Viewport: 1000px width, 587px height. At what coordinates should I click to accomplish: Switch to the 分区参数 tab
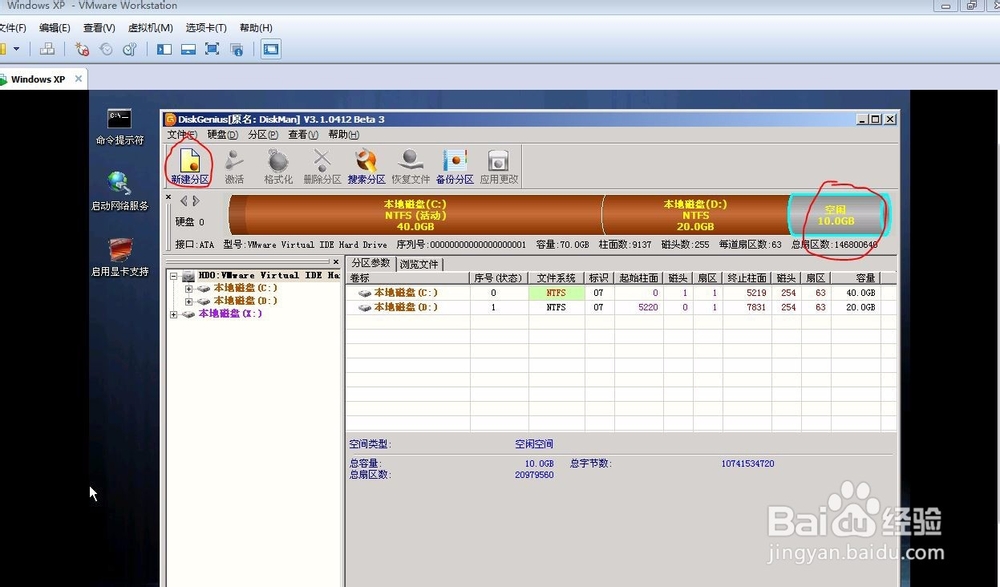tap(371, 263)
